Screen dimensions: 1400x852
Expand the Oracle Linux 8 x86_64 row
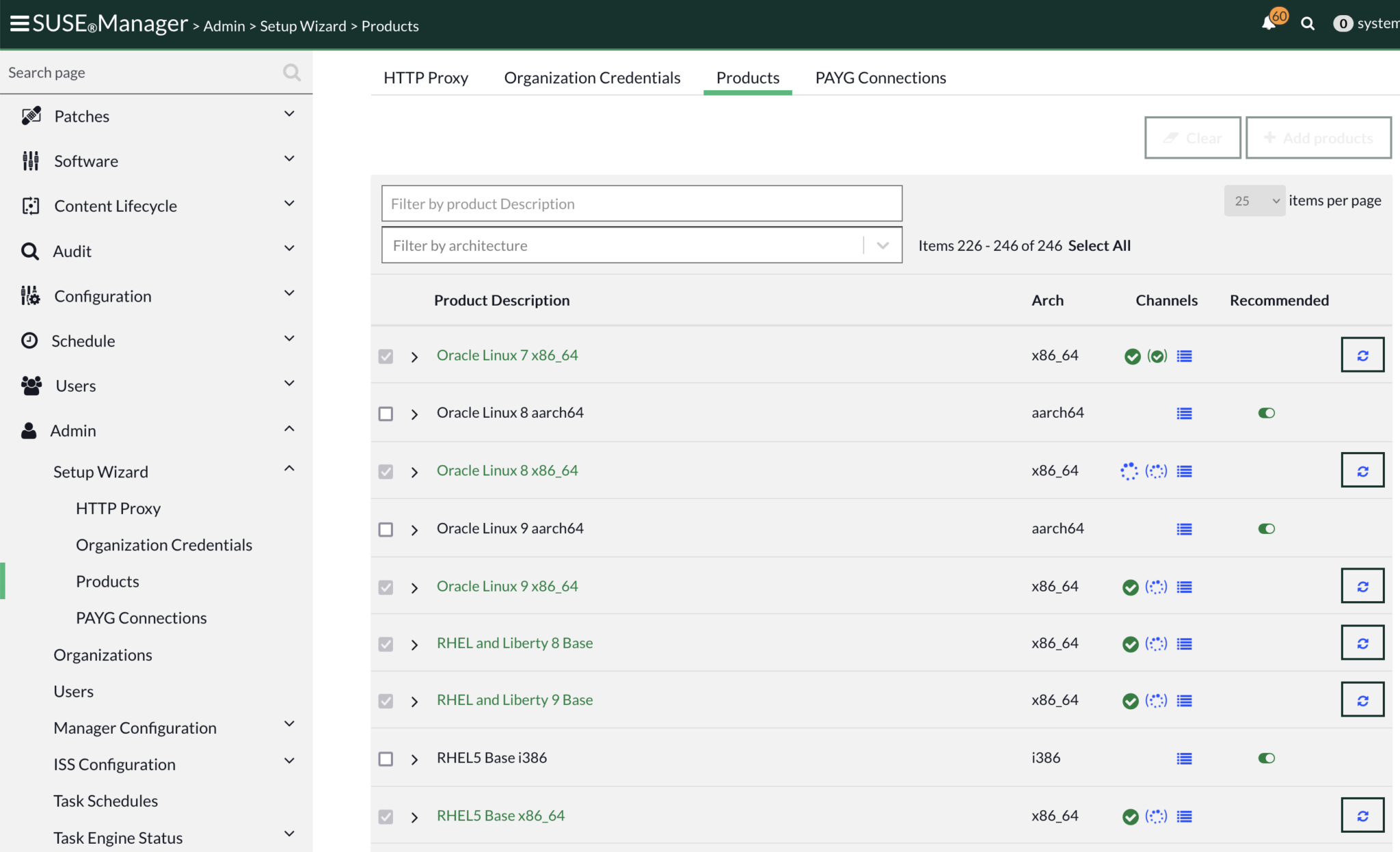click(414, 472)
